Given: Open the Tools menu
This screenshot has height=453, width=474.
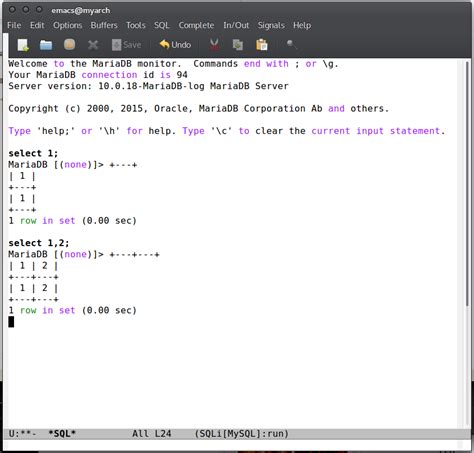Looking at the screenshot, I should tap(136, 25).
